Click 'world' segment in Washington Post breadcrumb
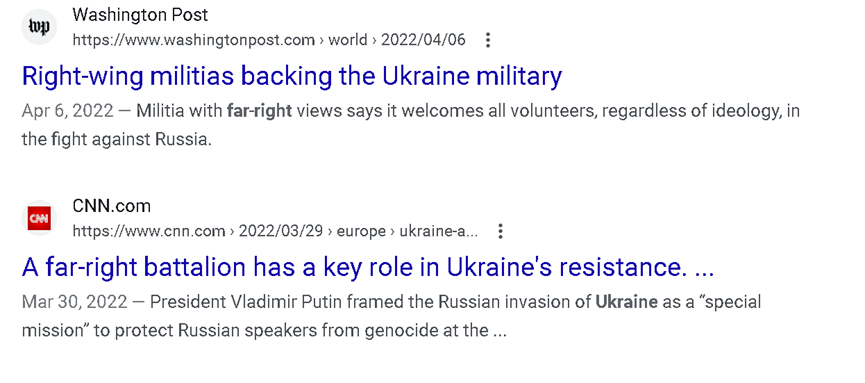 coord(348,40)
